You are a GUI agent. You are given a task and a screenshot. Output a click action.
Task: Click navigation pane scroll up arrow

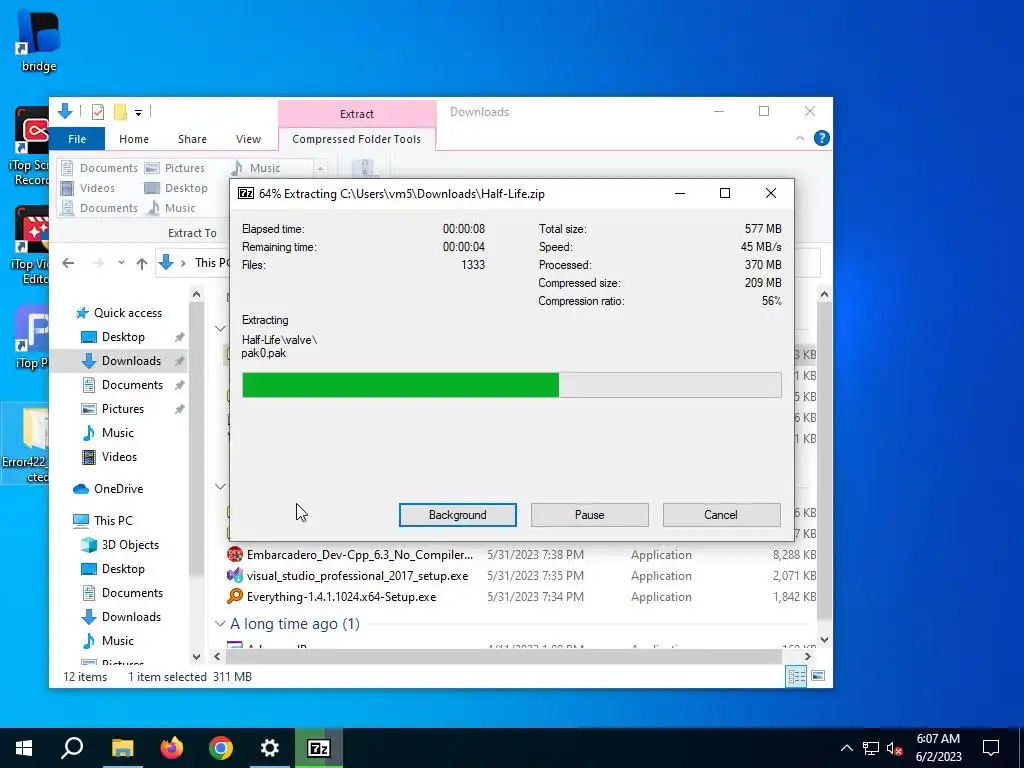(x=196, y=295)
